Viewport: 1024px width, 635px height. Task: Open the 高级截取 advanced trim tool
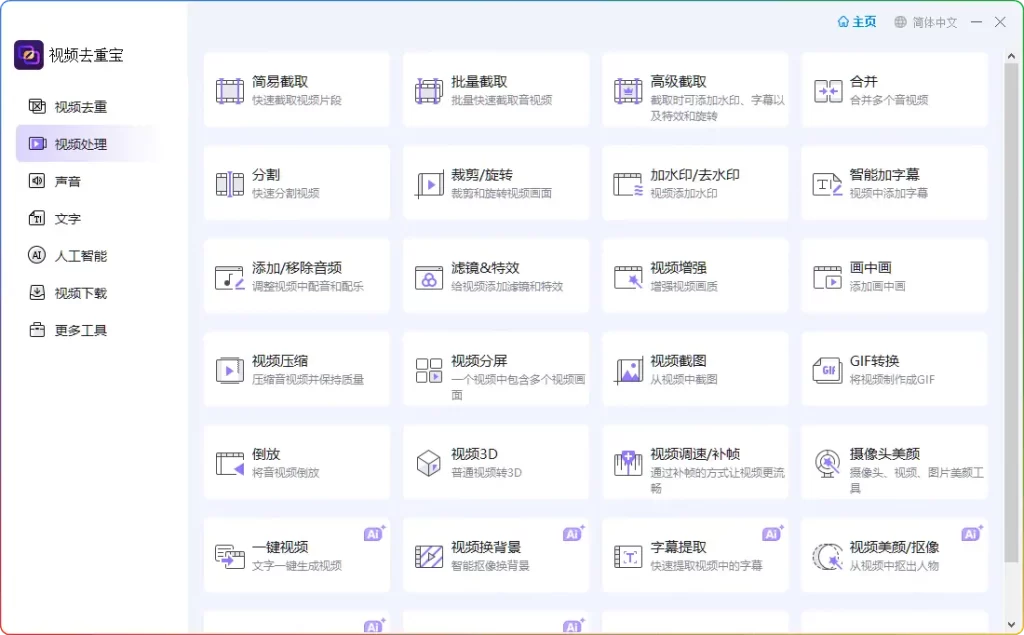(x=694, y=89)
